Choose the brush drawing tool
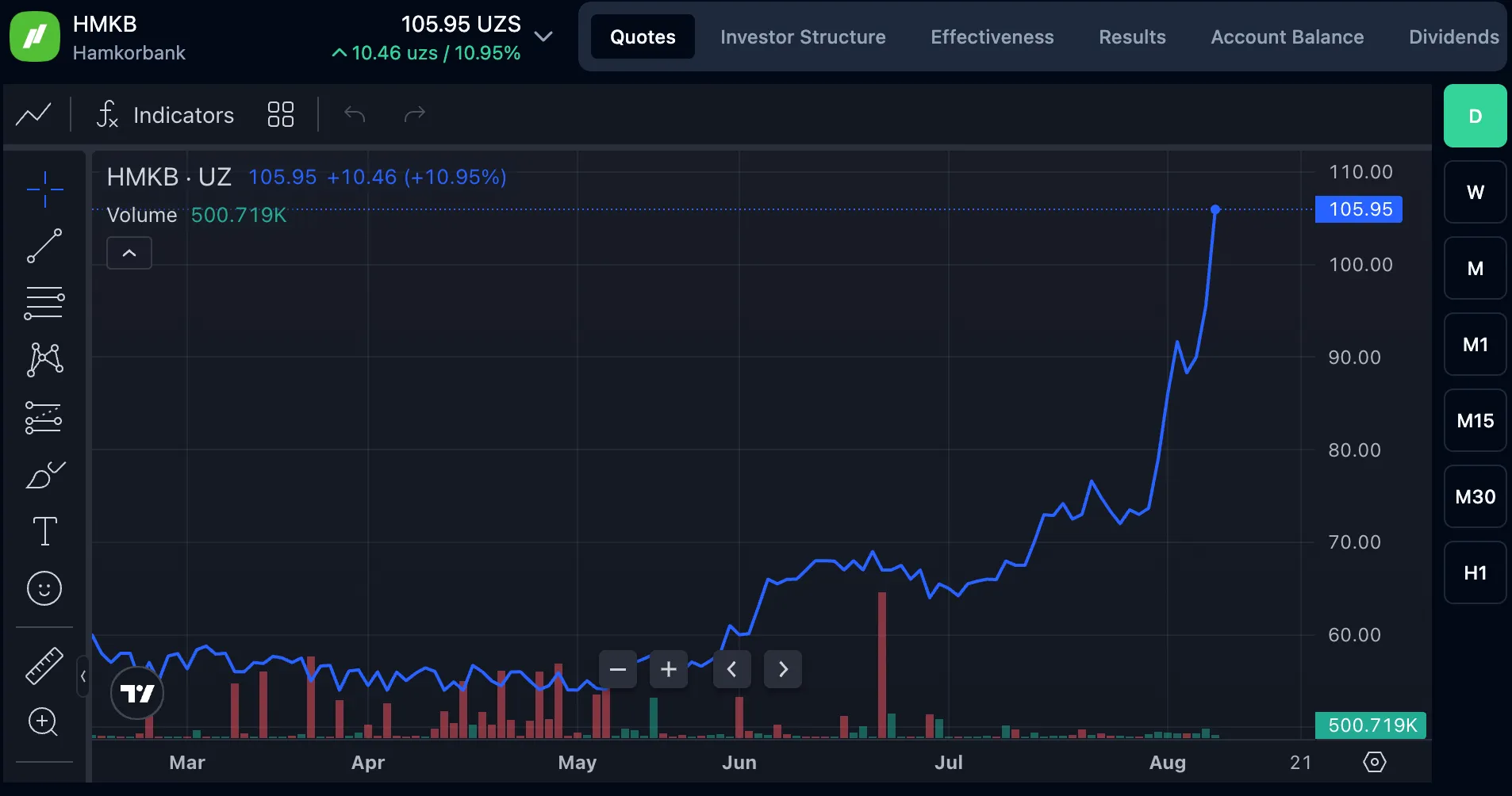Viewport: 1512px width, 796px height. point(44,475)
